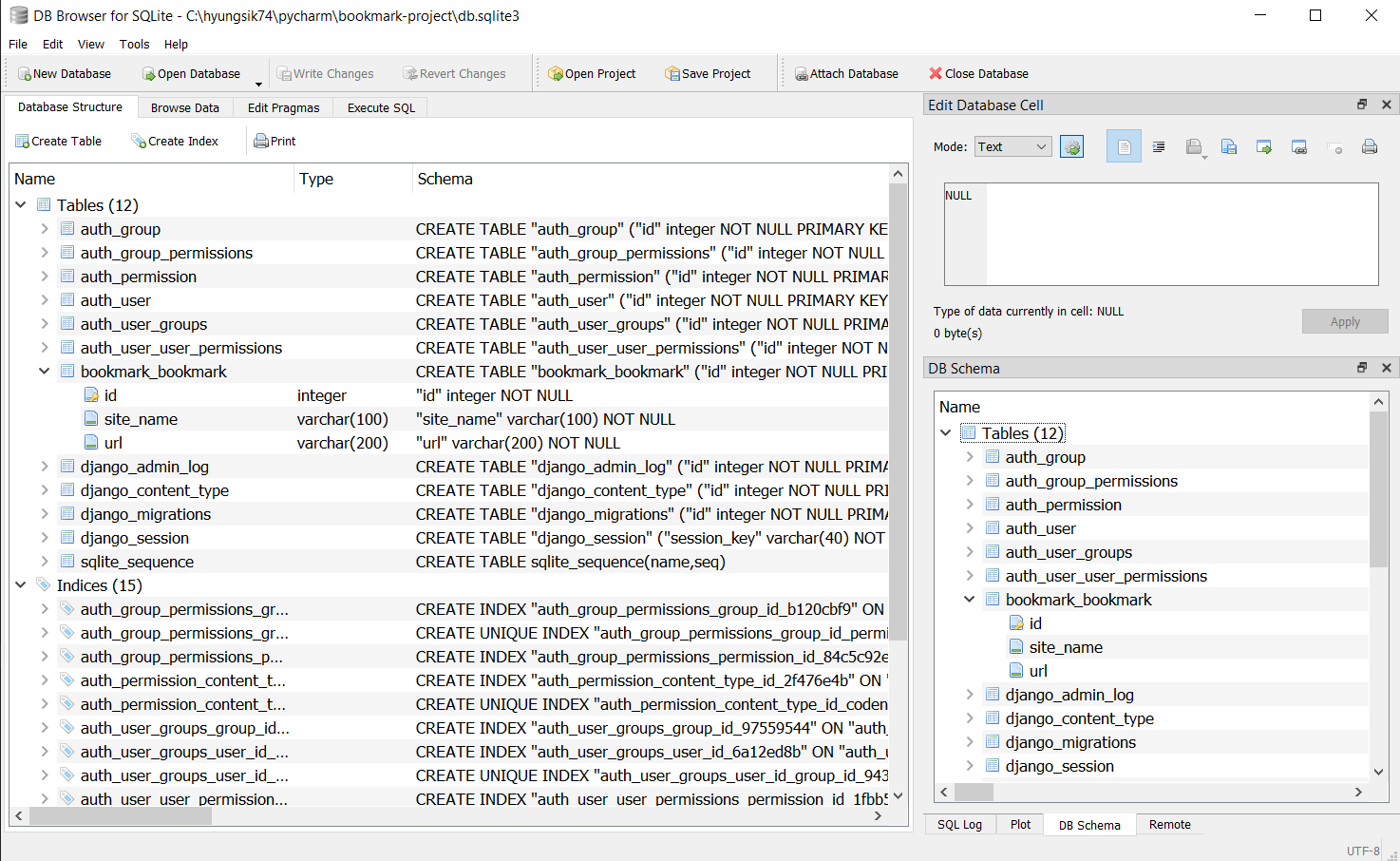This screenshot has height=861, width=1400.
Task: Click the Type column header
Action: coord(353,180)
